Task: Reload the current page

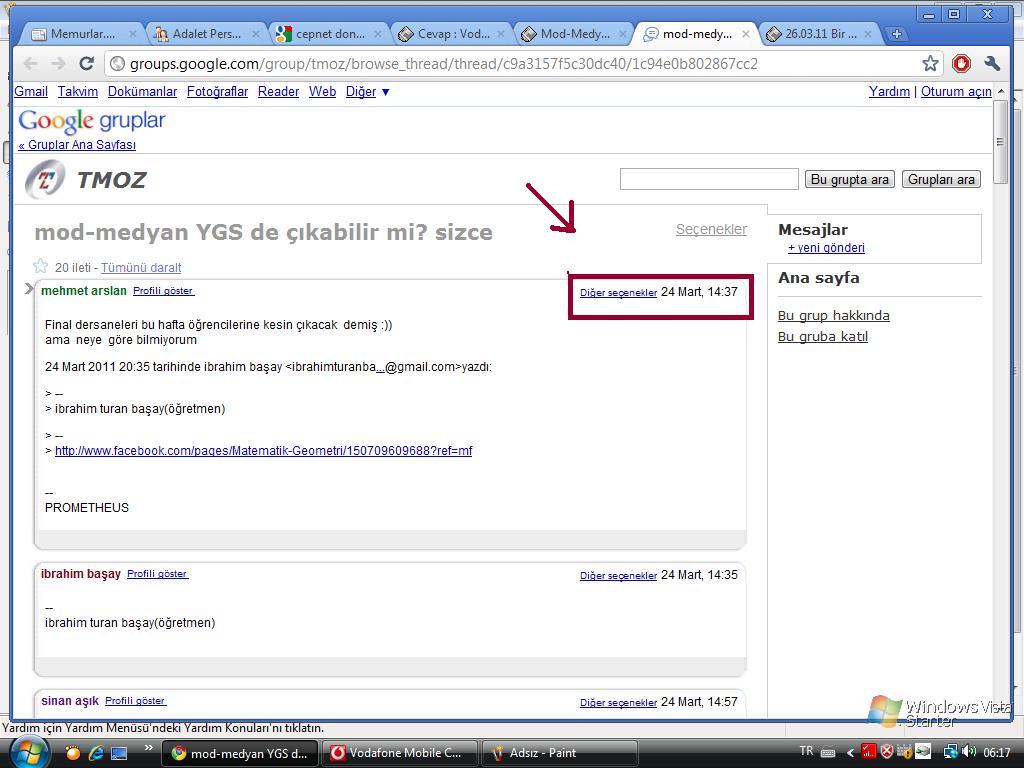Action: [86, 63]
